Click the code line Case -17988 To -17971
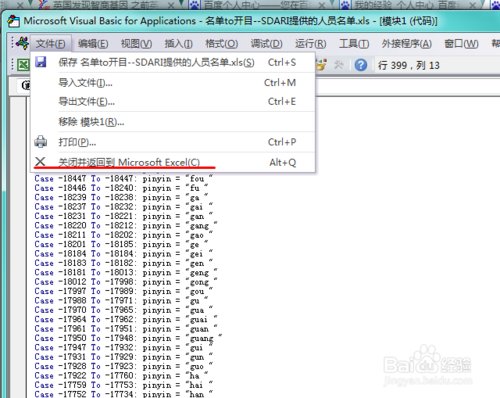 [x=122, y=301]
